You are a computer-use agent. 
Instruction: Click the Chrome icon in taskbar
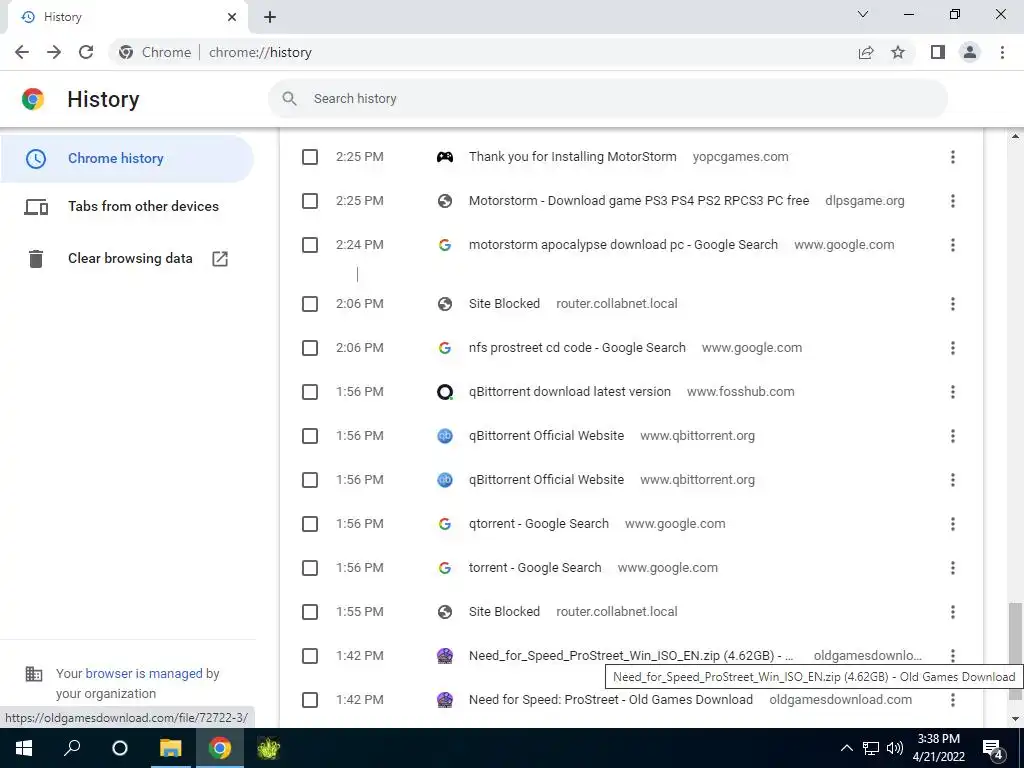220,748
